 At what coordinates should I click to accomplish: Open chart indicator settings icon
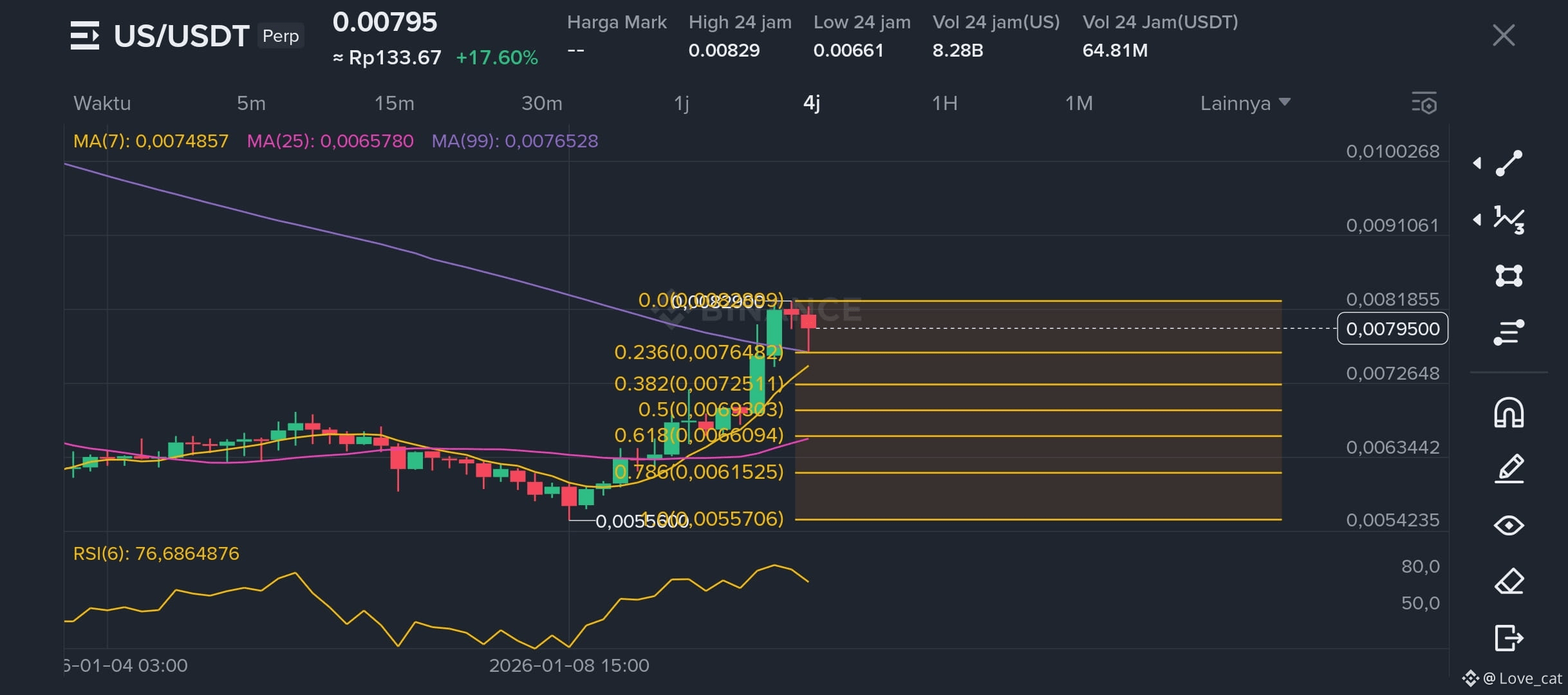coord(1424,104)
